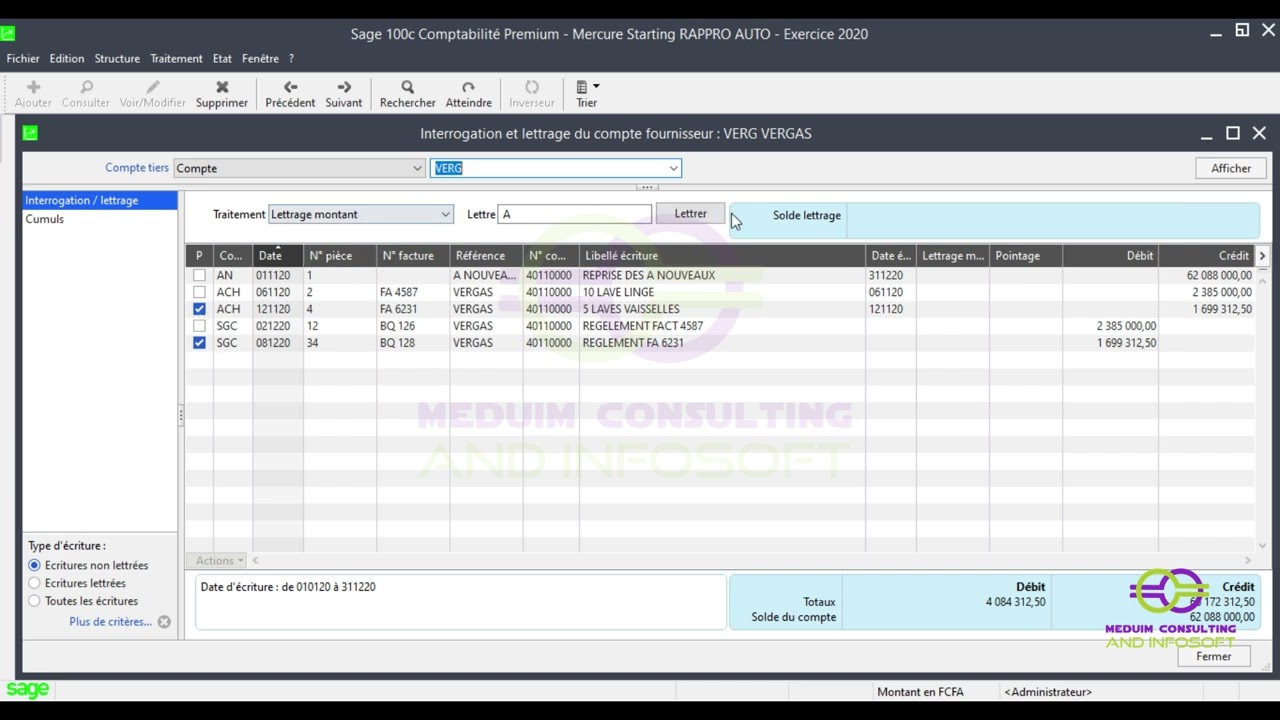
Task: Click the Voir/Modifier pencil icon
Action: tap(152, 88)
